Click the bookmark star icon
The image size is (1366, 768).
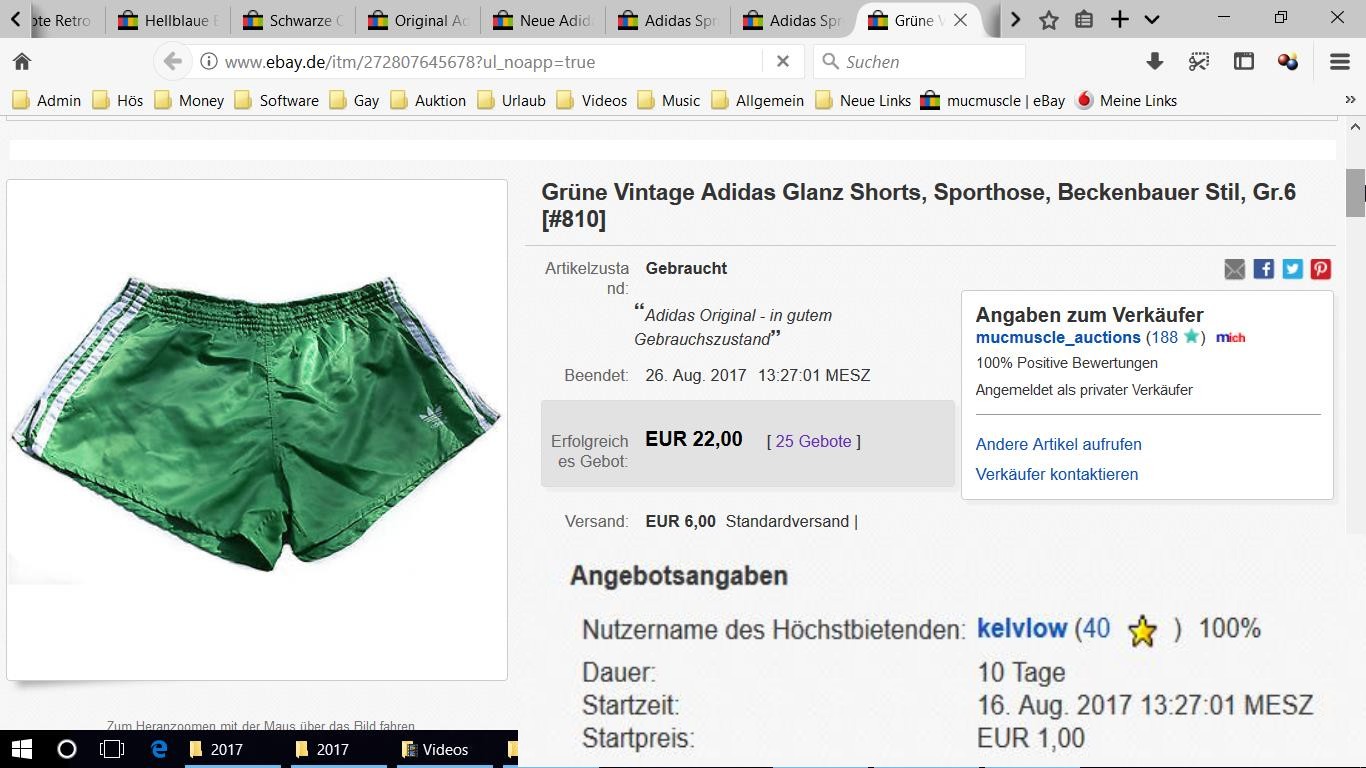tap(1049, 20)
